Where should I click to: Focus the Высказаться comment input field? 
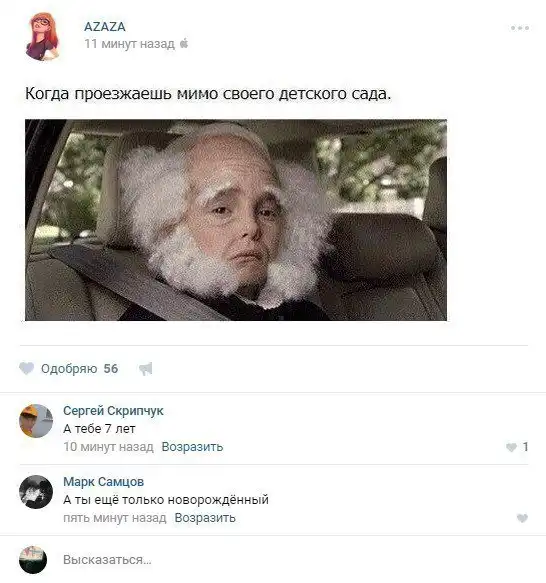(294, 560)
